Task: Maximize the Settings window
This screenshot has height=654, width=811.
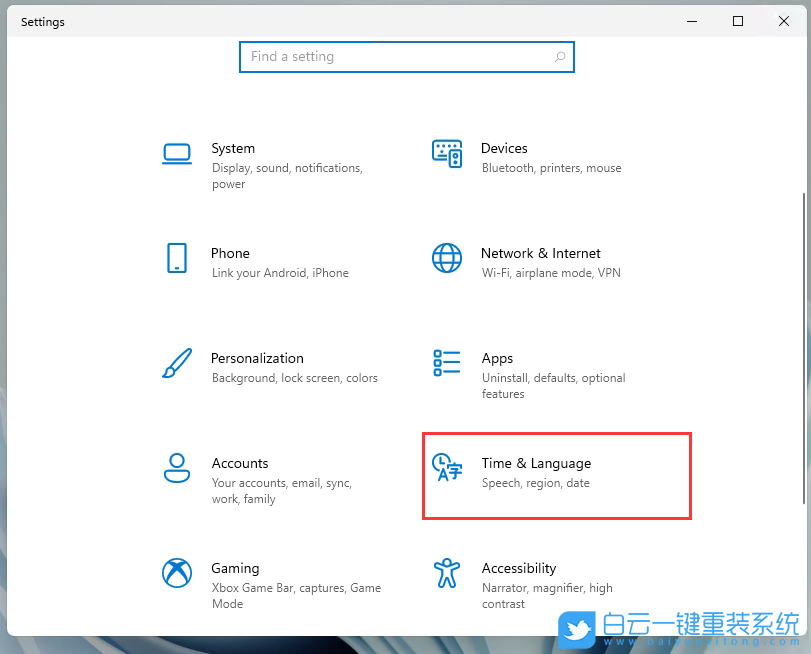Action: pos(738,21)
